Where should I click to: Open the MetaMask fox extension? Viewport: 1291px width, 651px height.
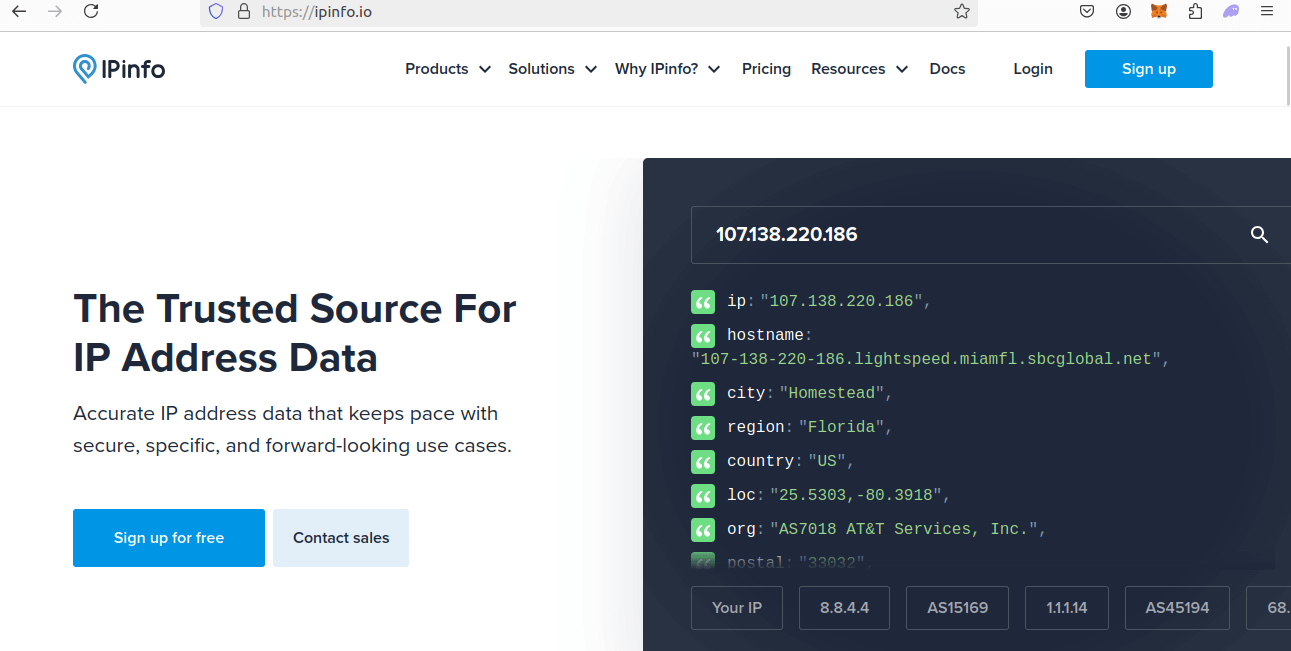pos(1158,12)
